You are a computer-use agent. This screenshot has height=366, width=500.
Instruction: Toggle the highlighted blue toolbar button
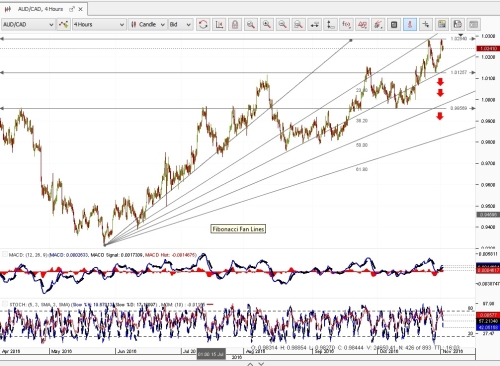coord(410,24)
